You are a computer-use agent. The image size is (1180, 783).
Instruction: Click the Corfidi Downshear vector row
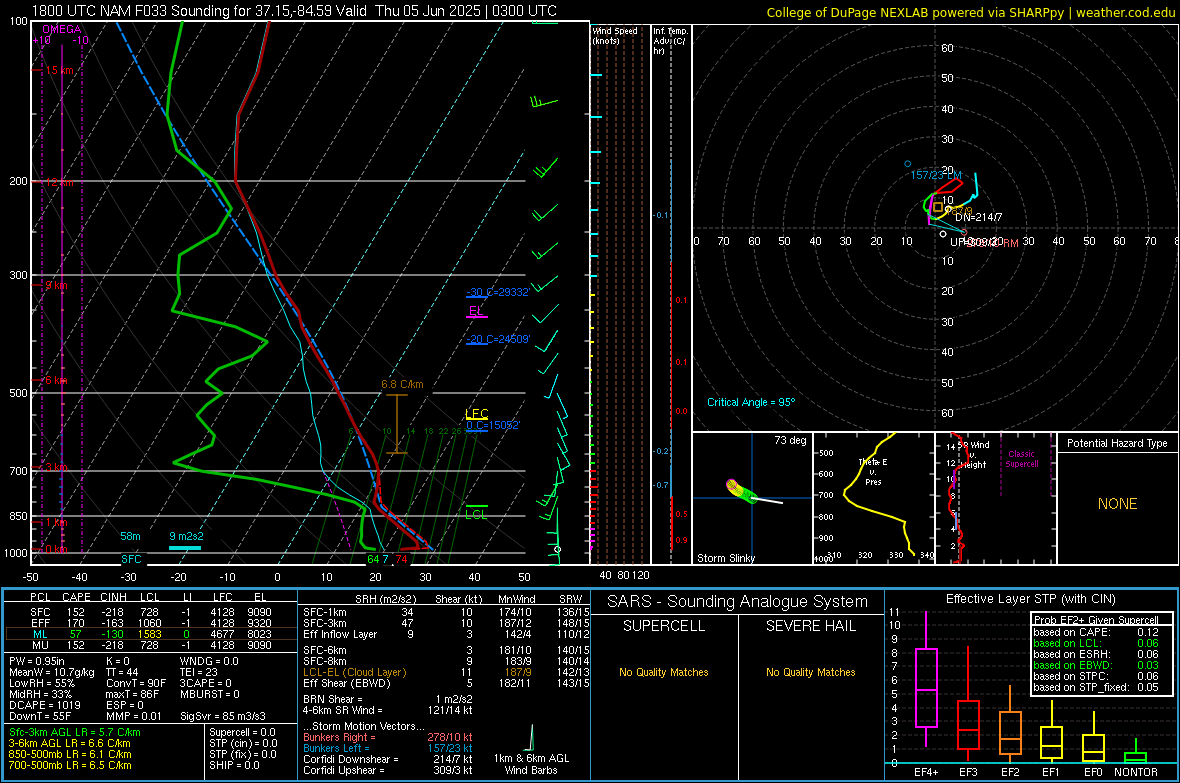[x=387, y=759]
